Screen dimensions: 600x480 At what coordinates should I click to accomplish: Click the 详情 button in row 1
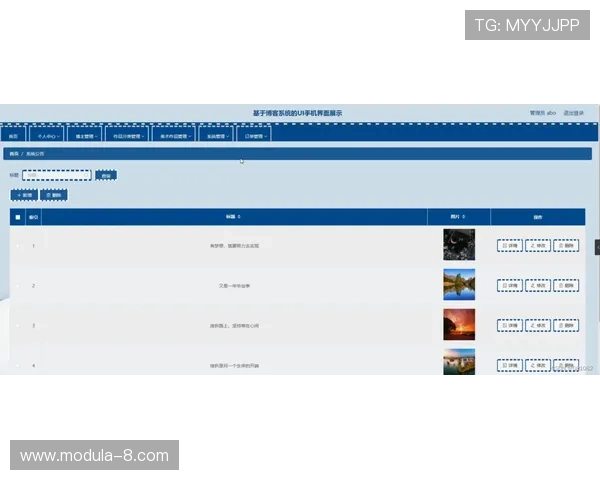click(x=510, y=245)
